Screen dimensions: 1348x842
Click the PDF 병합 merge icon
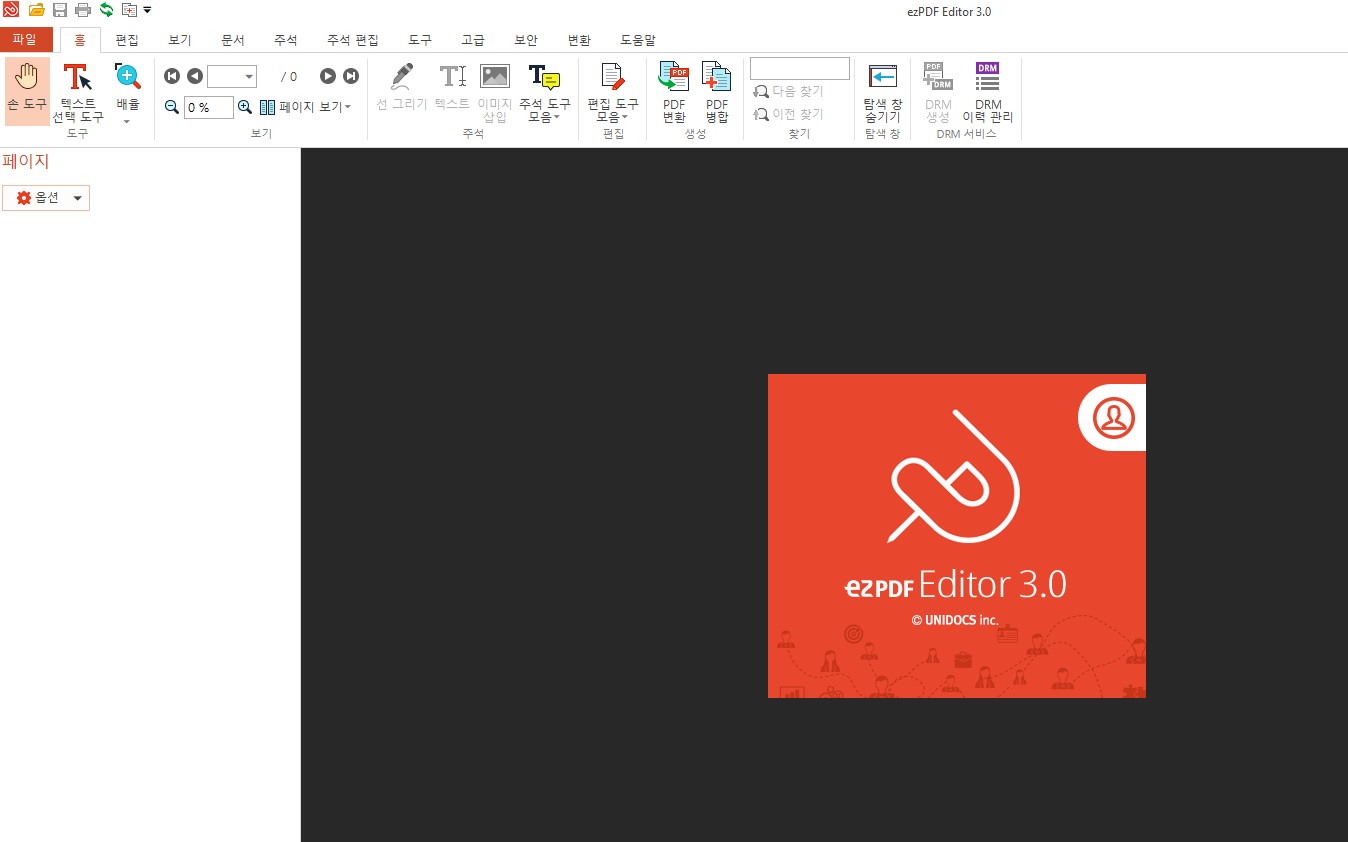coord(717,91)
